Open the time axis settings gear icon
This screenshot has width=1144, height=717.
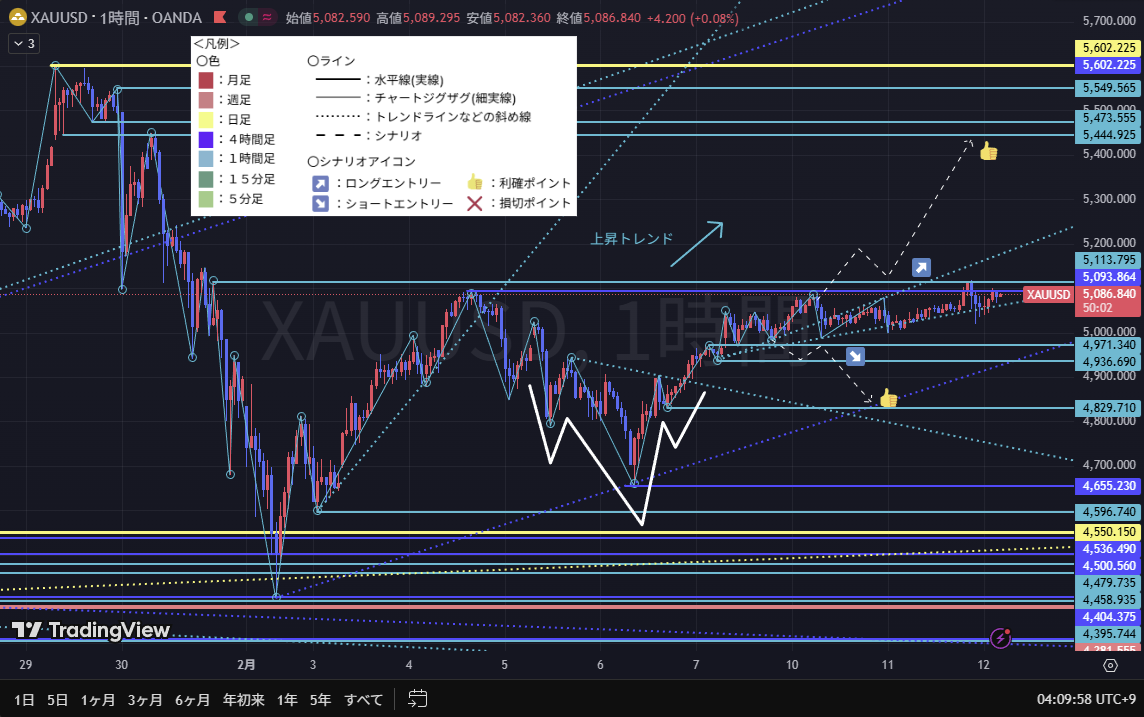pos(1110,665)
